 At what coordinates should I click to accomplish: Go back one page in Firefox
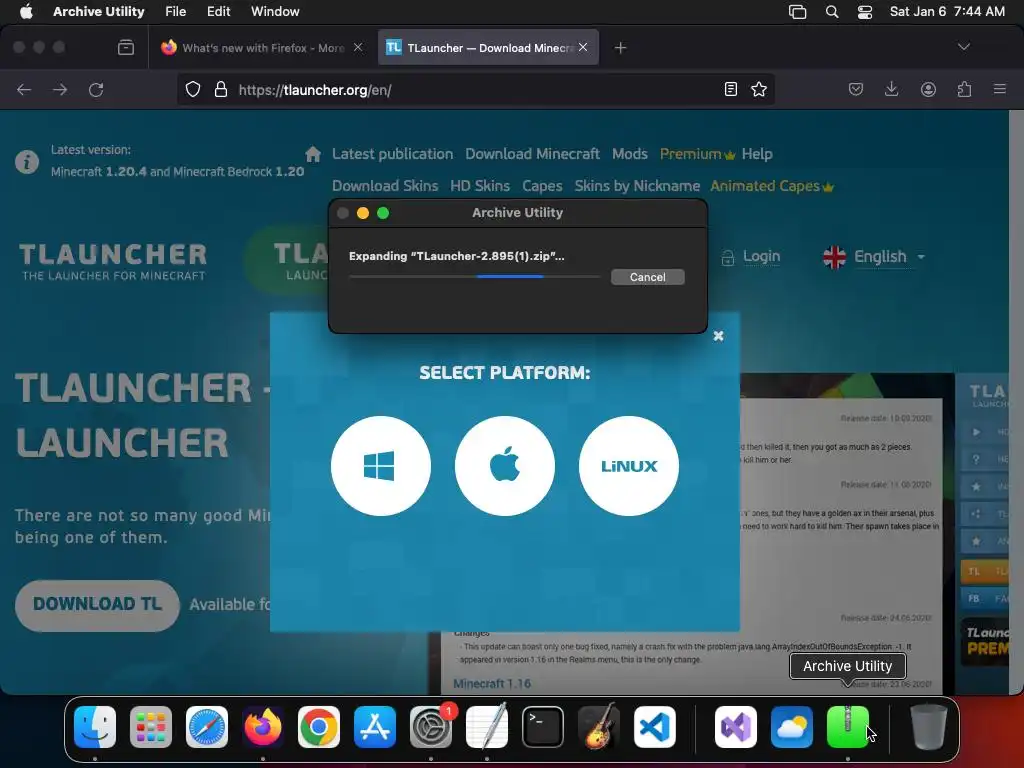click(24, 89)
